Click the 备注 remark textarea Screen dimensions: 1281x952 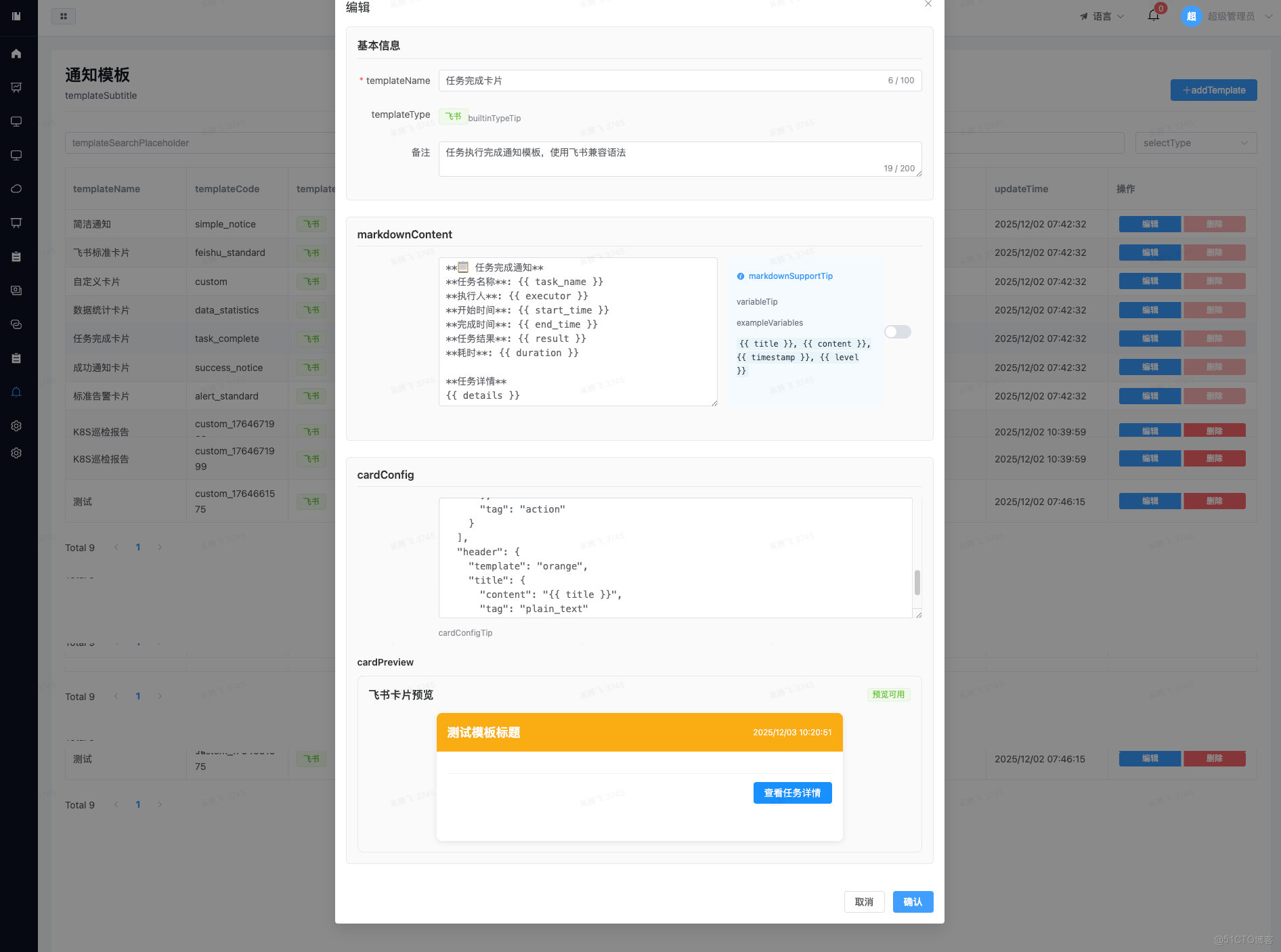680,159
